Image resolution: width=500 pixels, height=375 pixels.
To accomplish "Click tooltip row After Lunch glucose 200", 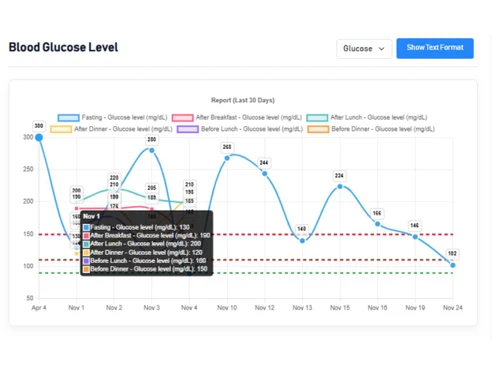I will [142, 244].
